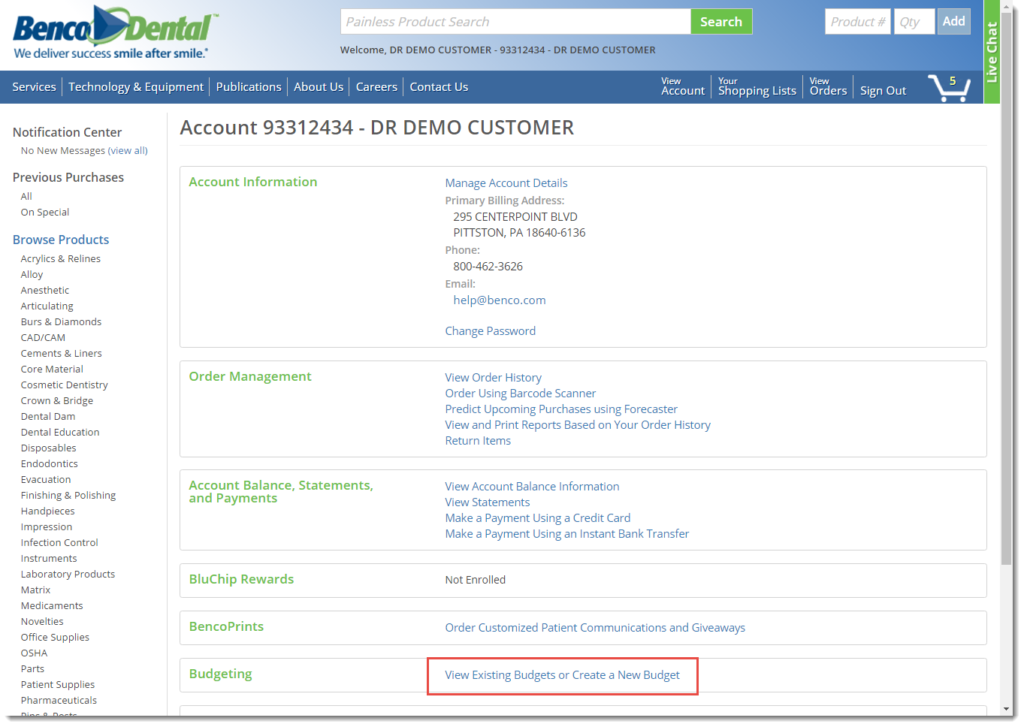The height and width of the screenshot is (727, 1024).
Task: Go to View Account
Action: 682,87
